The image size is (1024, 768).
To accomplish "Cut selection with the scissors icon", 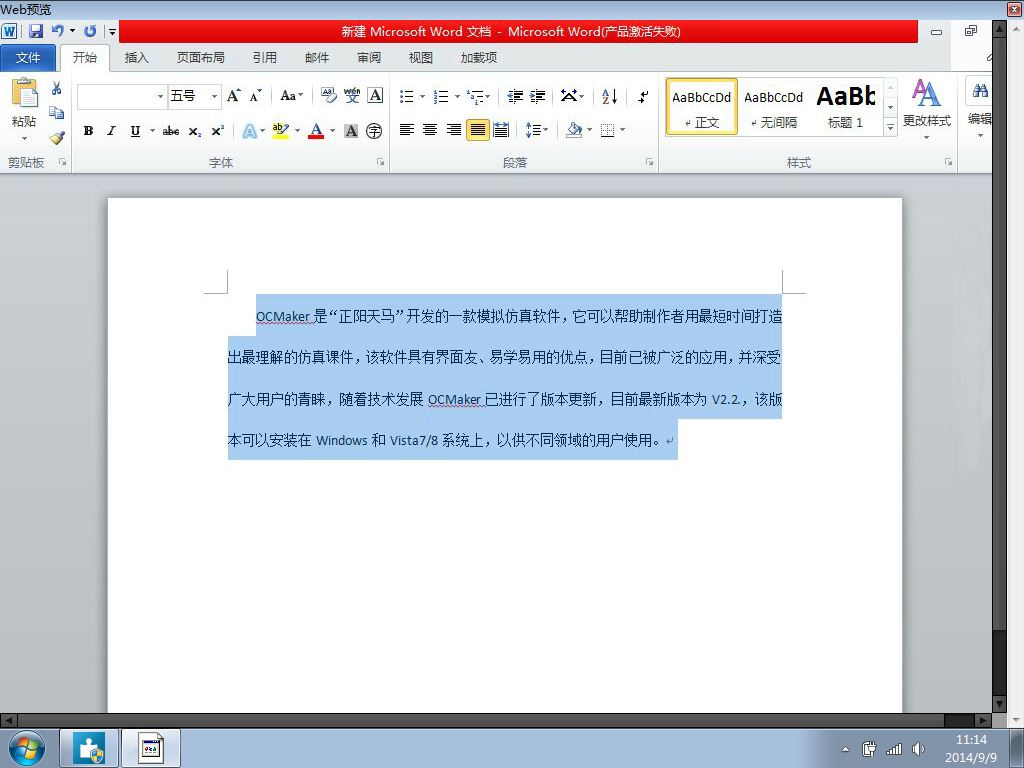I will click(x=57, y=88).
